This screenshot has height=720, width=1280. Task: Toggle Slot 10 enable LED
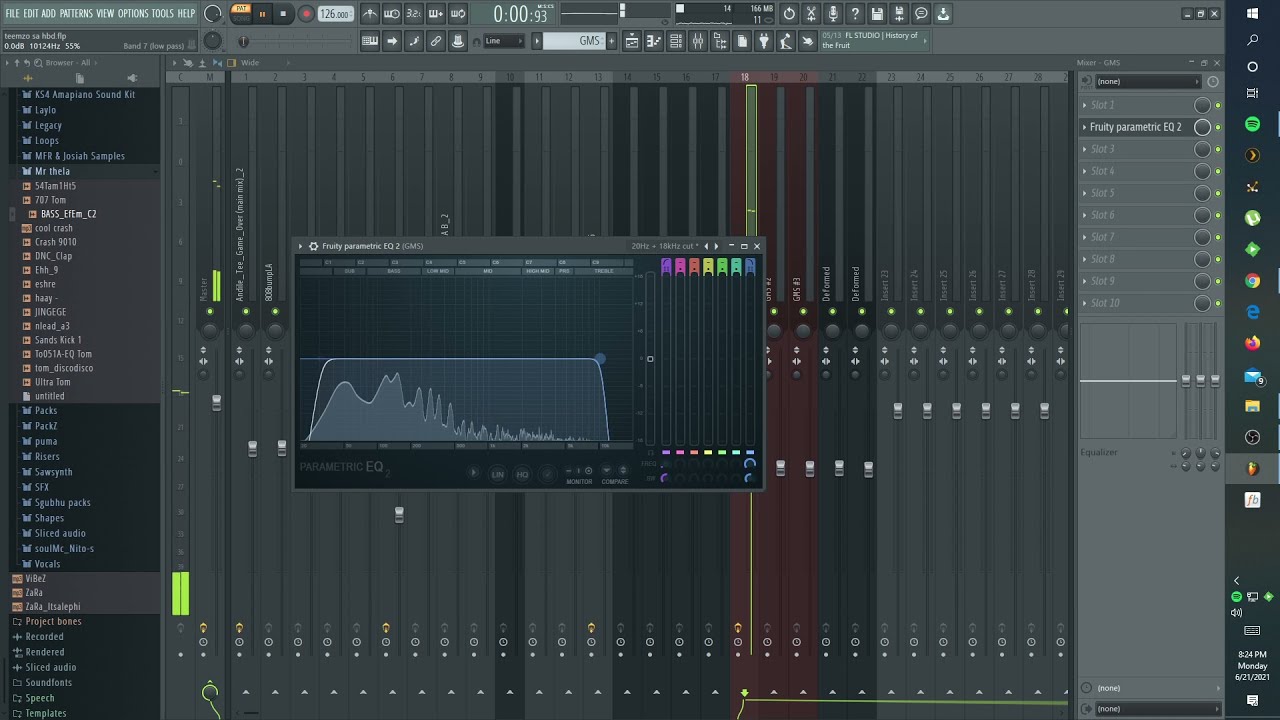point(1218,303)
